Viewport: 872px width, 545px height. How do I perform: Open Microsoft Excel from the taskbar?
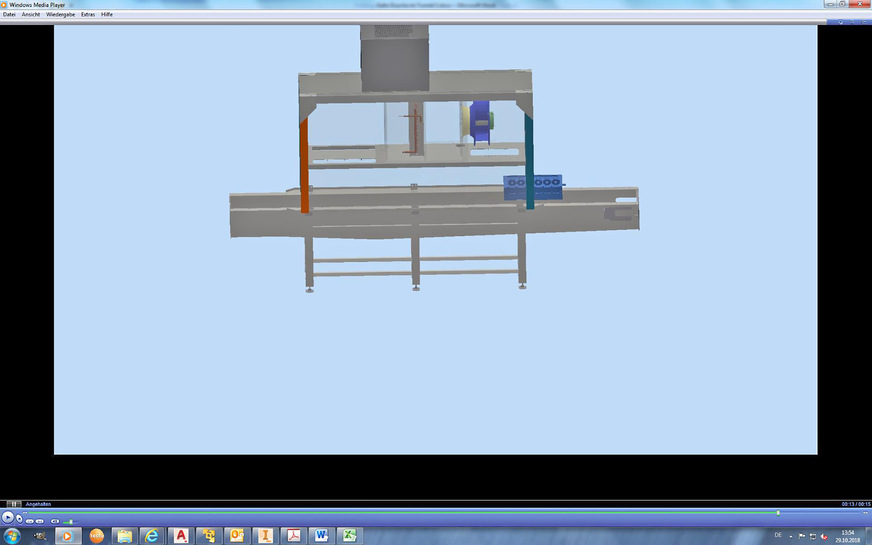(348, 536)
